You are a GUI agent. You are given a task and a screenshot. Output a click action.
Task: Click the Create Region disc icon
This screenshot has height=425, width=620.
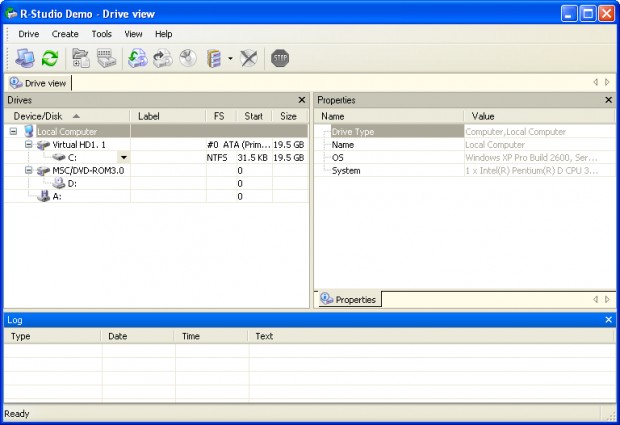pyautogui.click(x=188, y=59)
